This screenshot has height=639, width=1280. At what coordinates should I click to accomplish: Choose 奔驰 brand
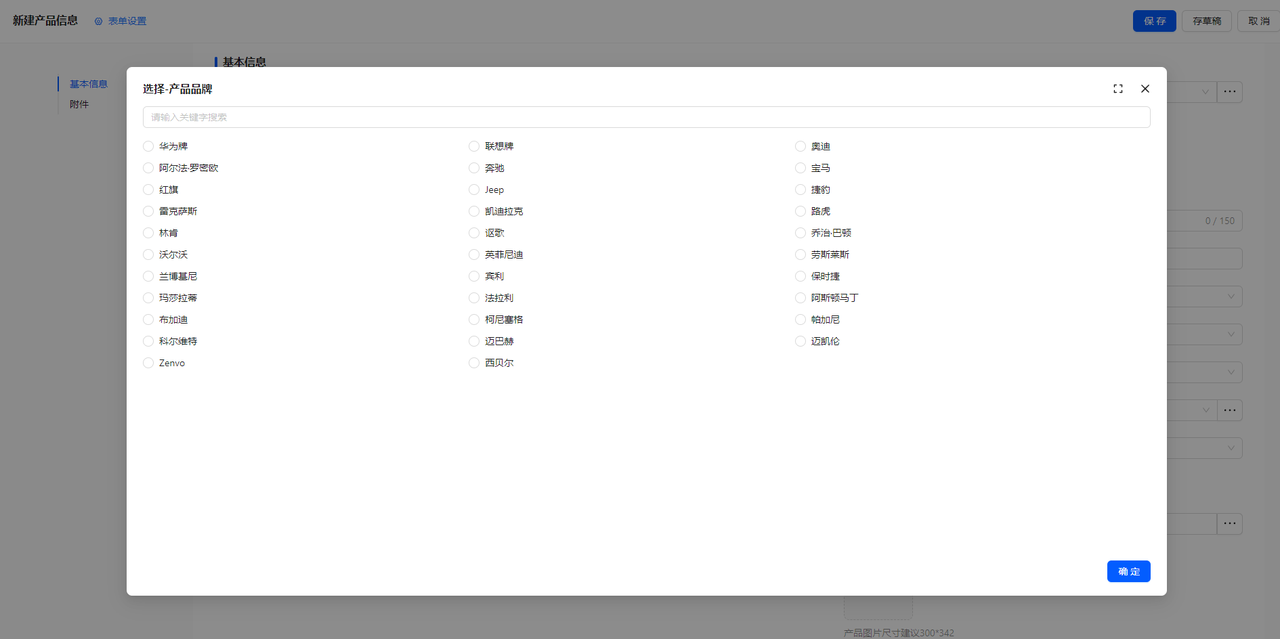tap(475, 168)
